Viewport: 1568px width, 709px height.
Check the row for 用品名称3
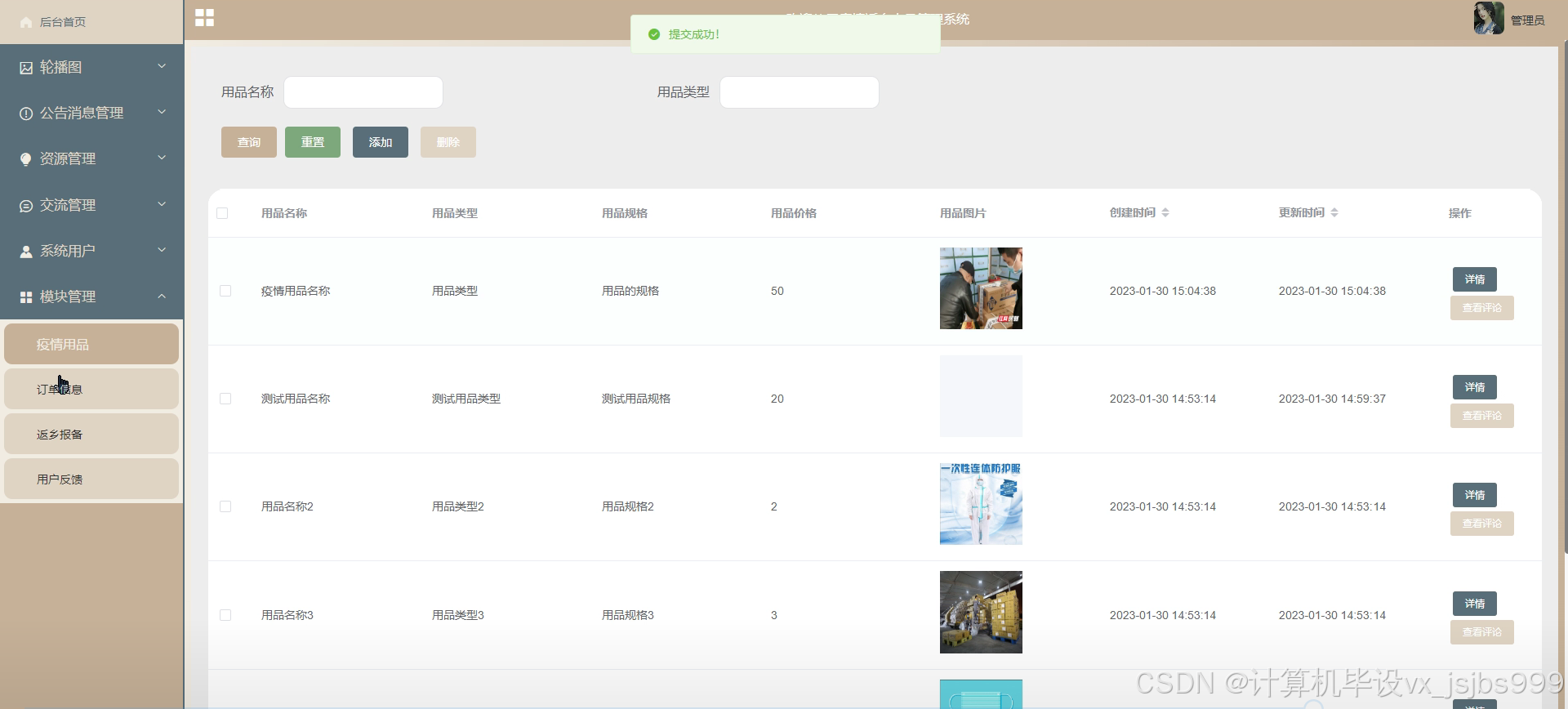pyautogui.click(x=225, y=615)
